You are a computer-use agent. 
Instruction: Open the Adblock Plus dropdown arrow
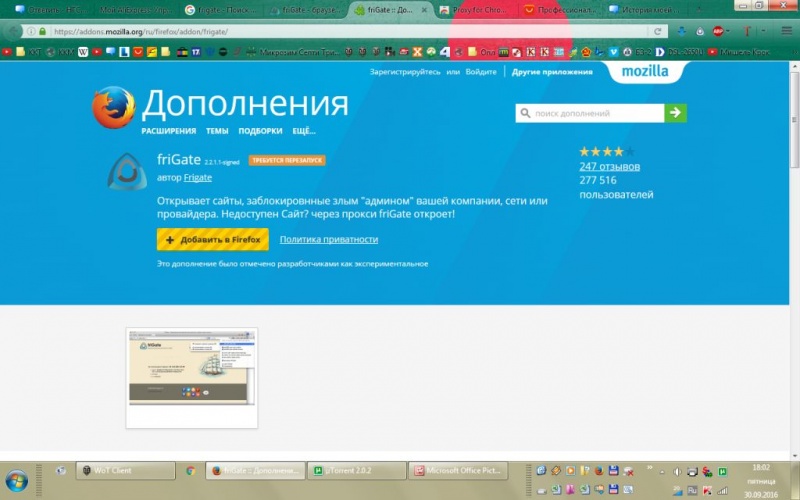pos(730,31)
